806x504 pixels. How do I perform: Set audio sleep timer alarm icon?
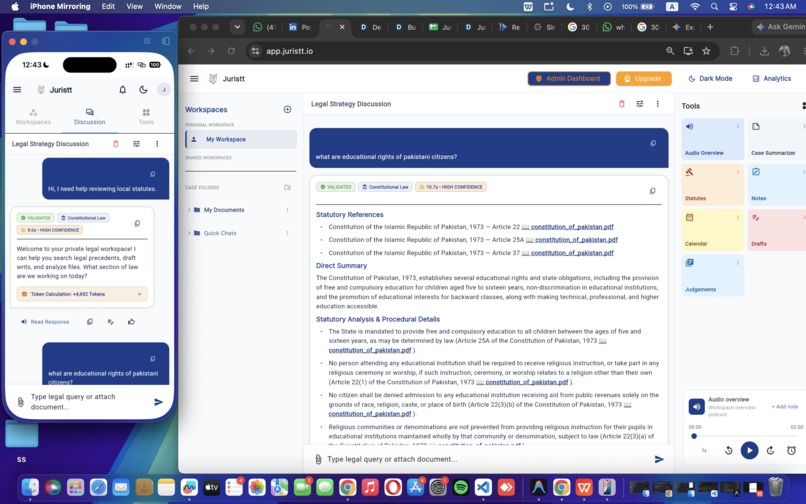pyautogui.click(x=791, y=451)
